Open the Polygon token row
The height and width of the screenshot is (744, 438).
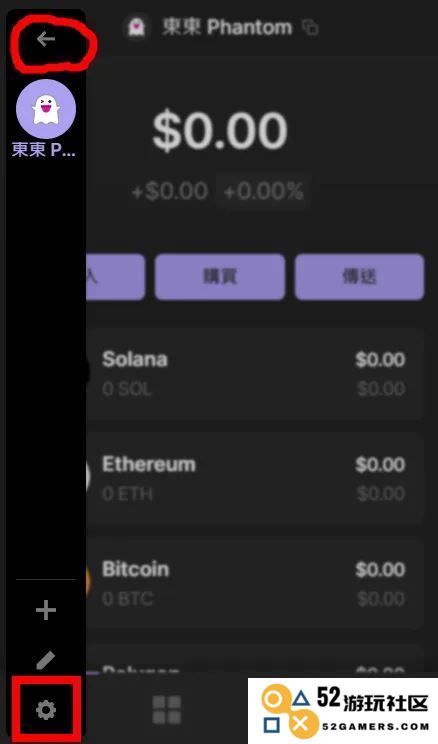(x=255, y=662)
